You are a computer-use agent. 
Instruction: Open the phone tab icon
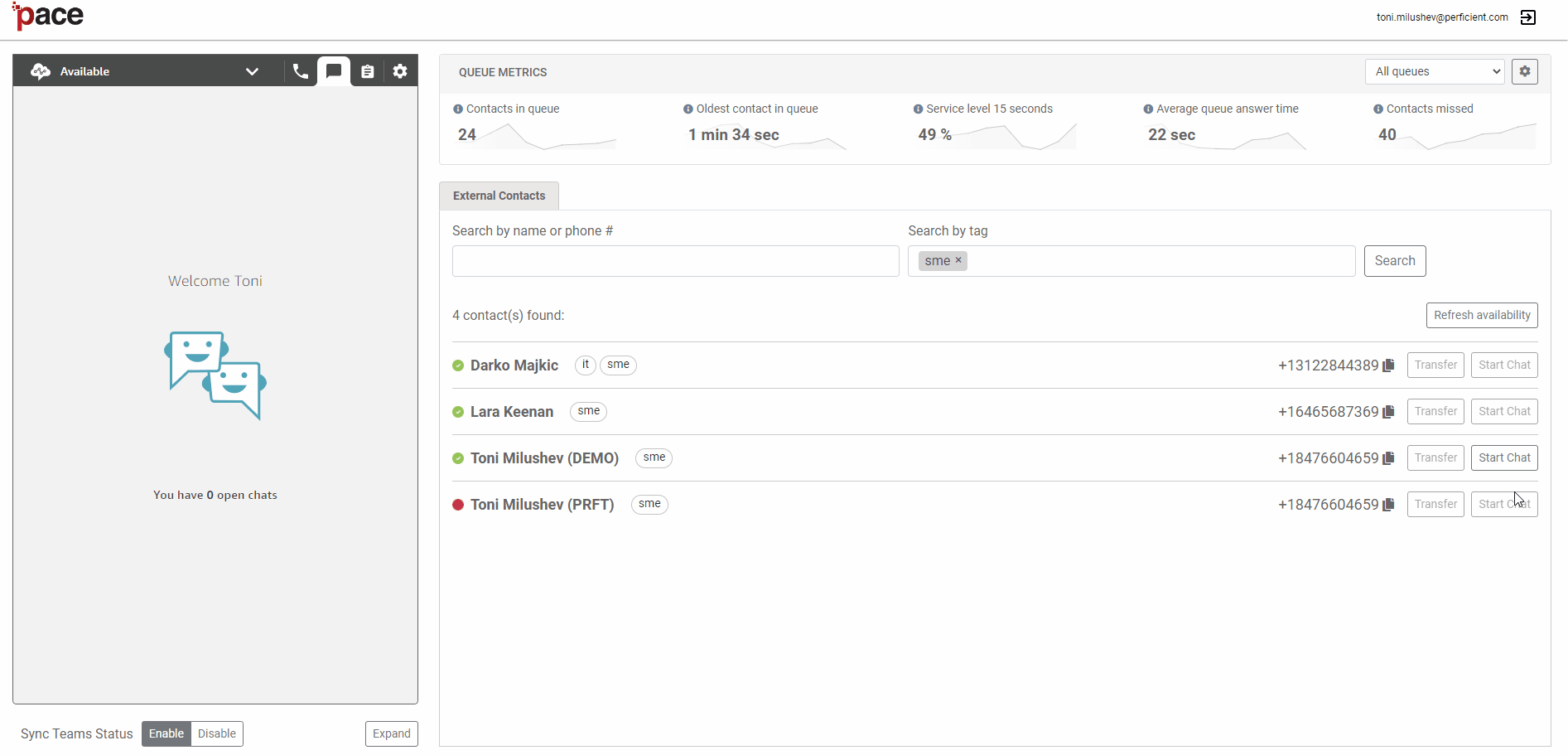click(x=300, y=71)
